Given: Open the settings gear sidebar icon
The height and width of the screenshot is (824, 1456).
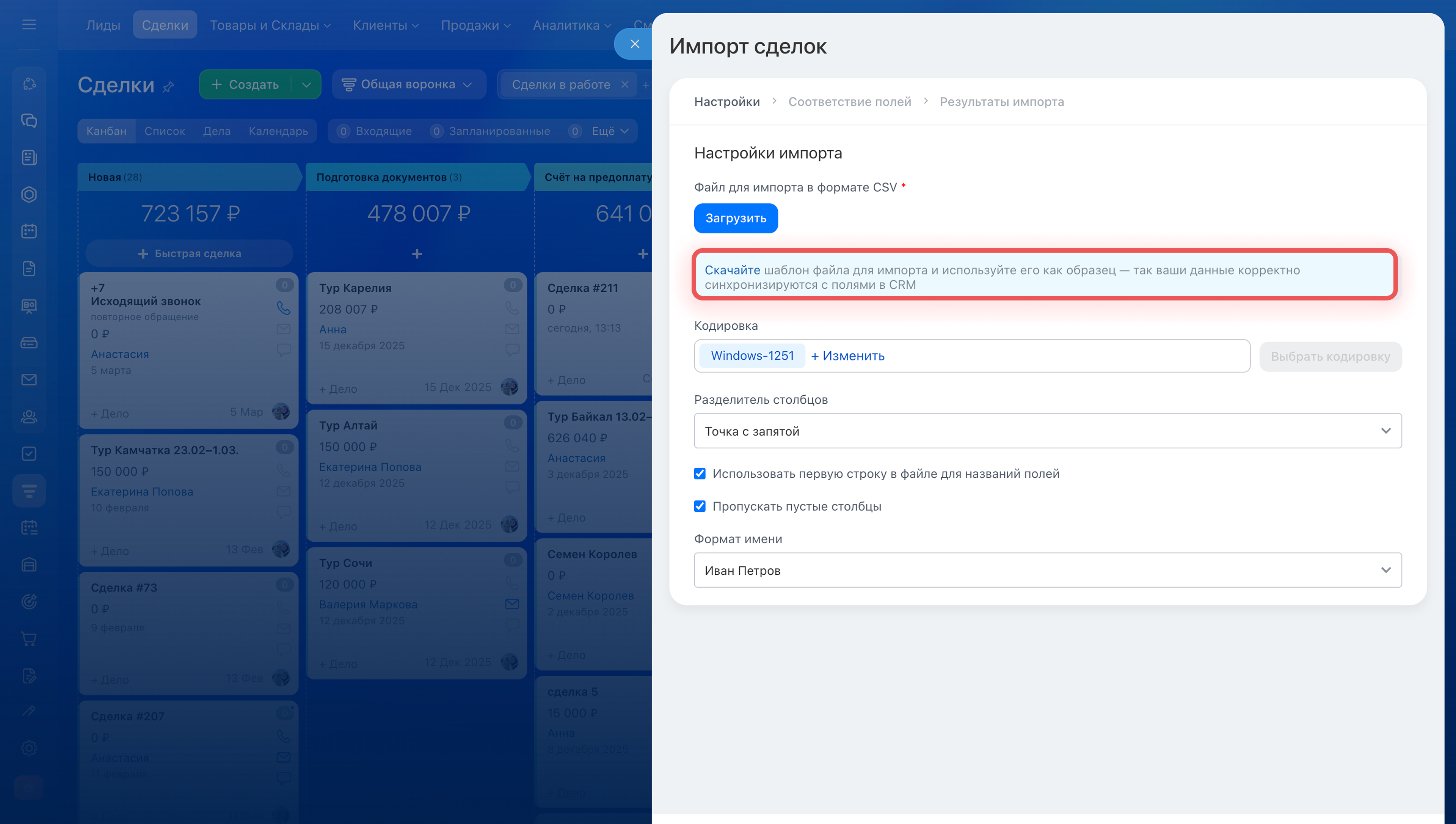Looking at the screenshot, I should (x=29, y=748).
